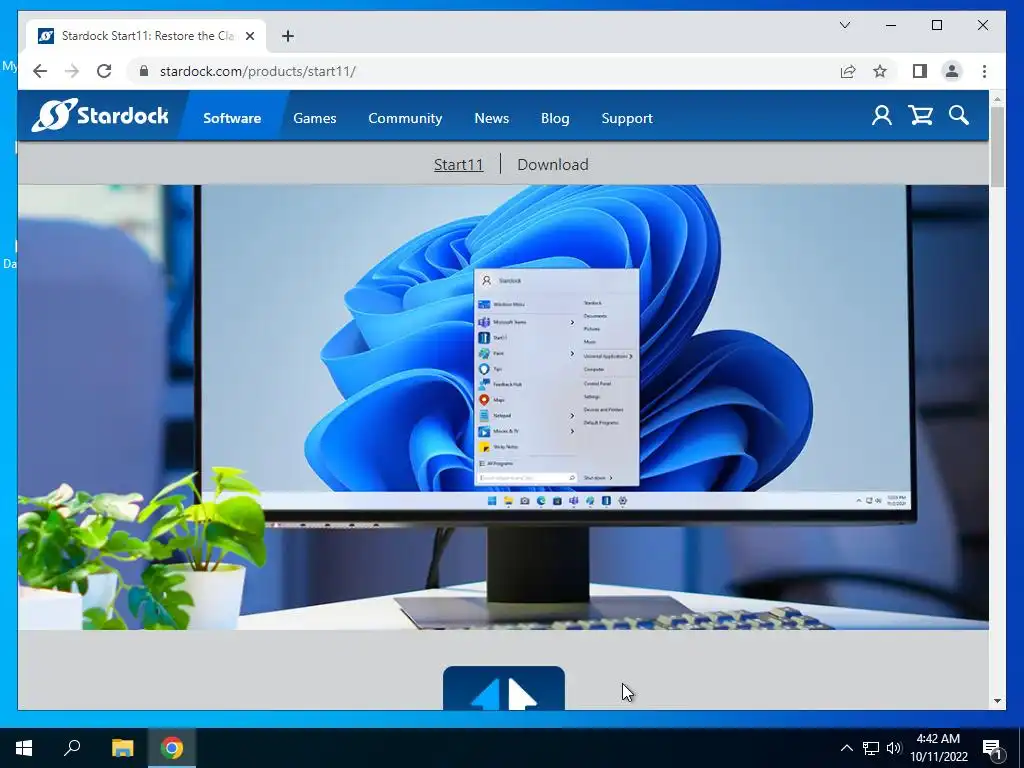
Task: Open a new browser tab
Action: point(288,36)
